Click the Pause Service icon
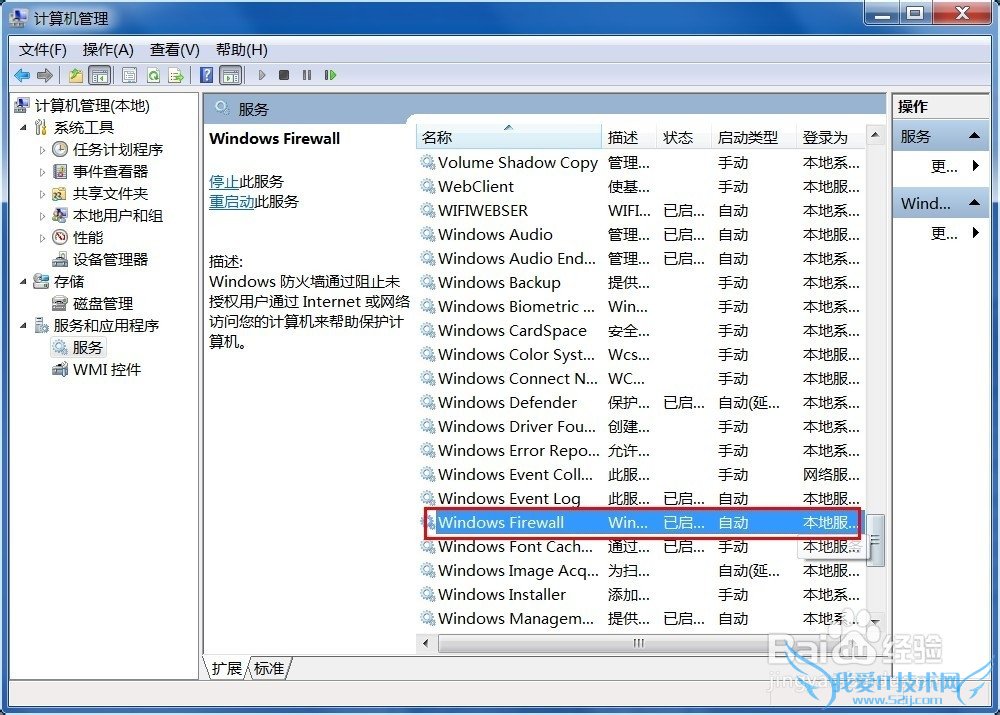The image size is (1000, 715). (x=307, y=75)
